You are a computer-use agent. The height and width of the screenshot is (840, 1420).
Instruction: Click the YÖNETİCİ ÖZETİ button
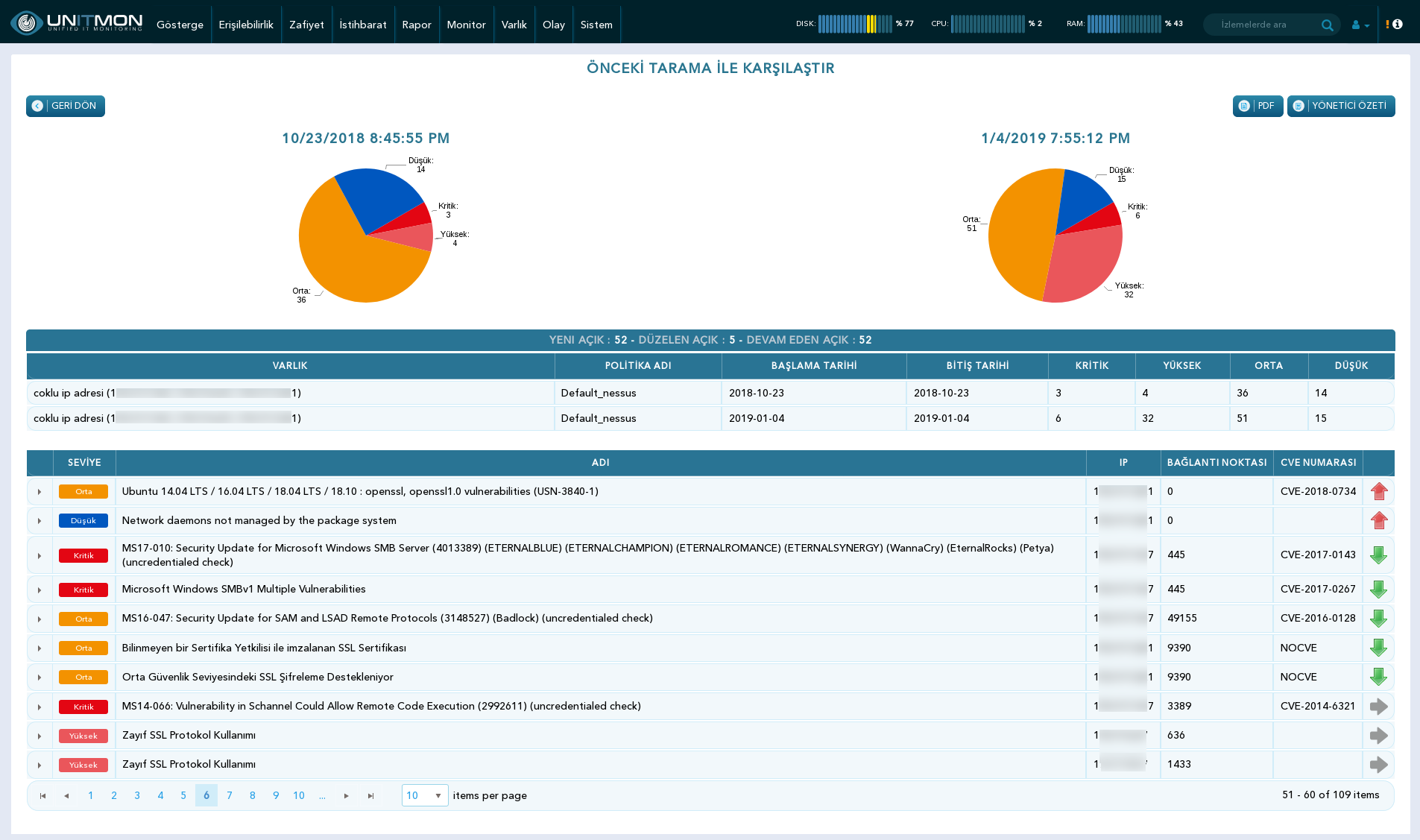[x=1340, y=106]
